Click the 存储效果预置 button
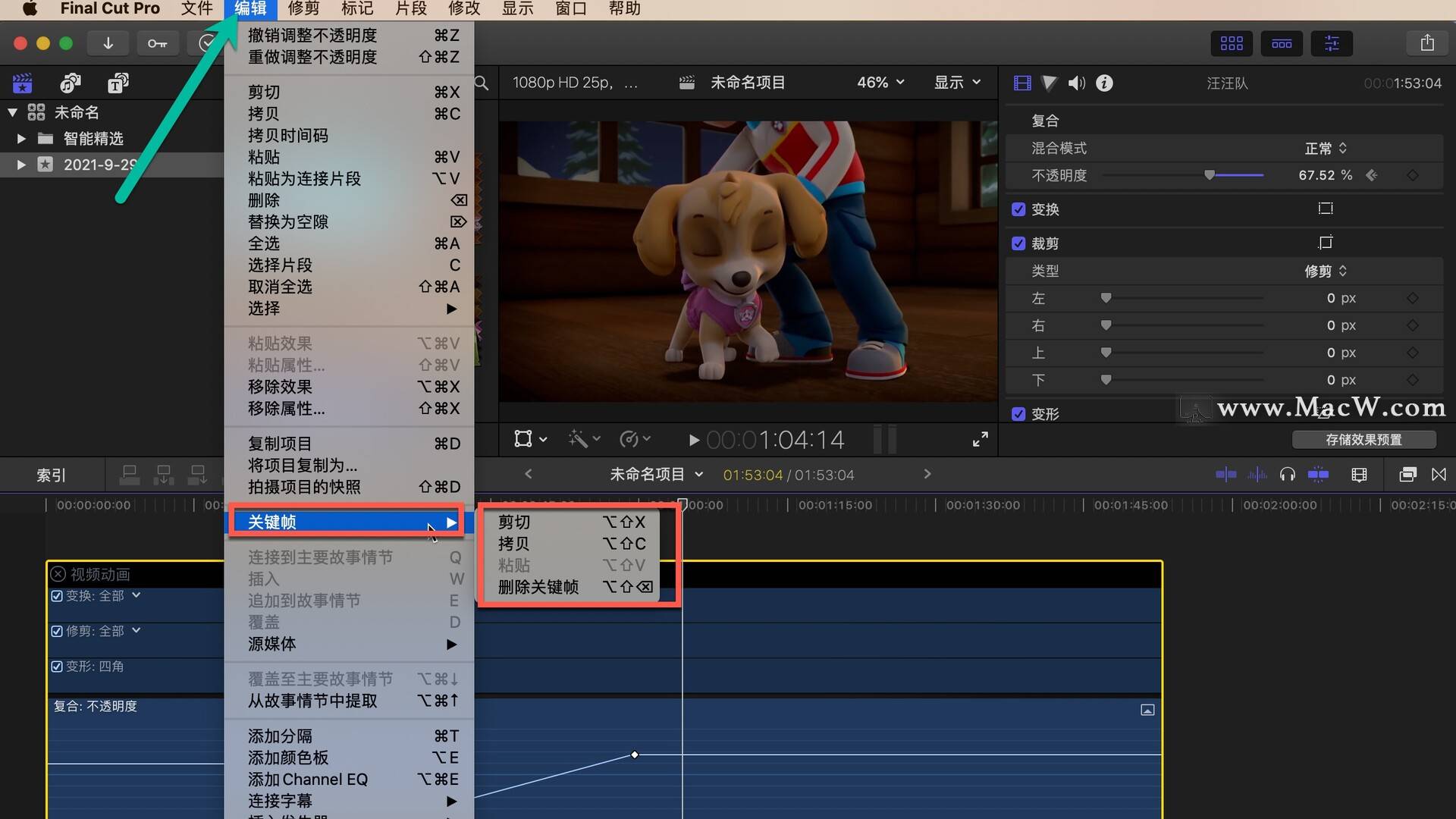 click(1363, 440)
